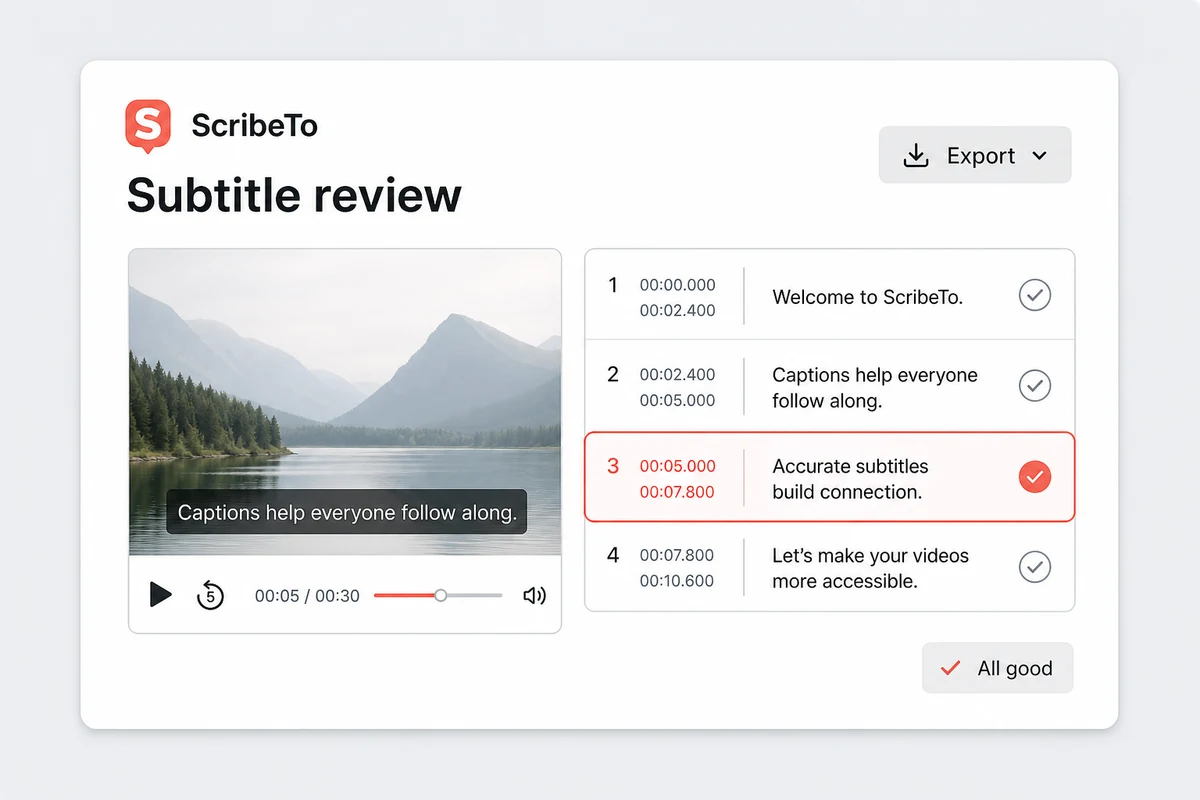Toggle check mark for 'Captions help everyone' row
Screen dimensions: 1200x800
coord(1034,385)
